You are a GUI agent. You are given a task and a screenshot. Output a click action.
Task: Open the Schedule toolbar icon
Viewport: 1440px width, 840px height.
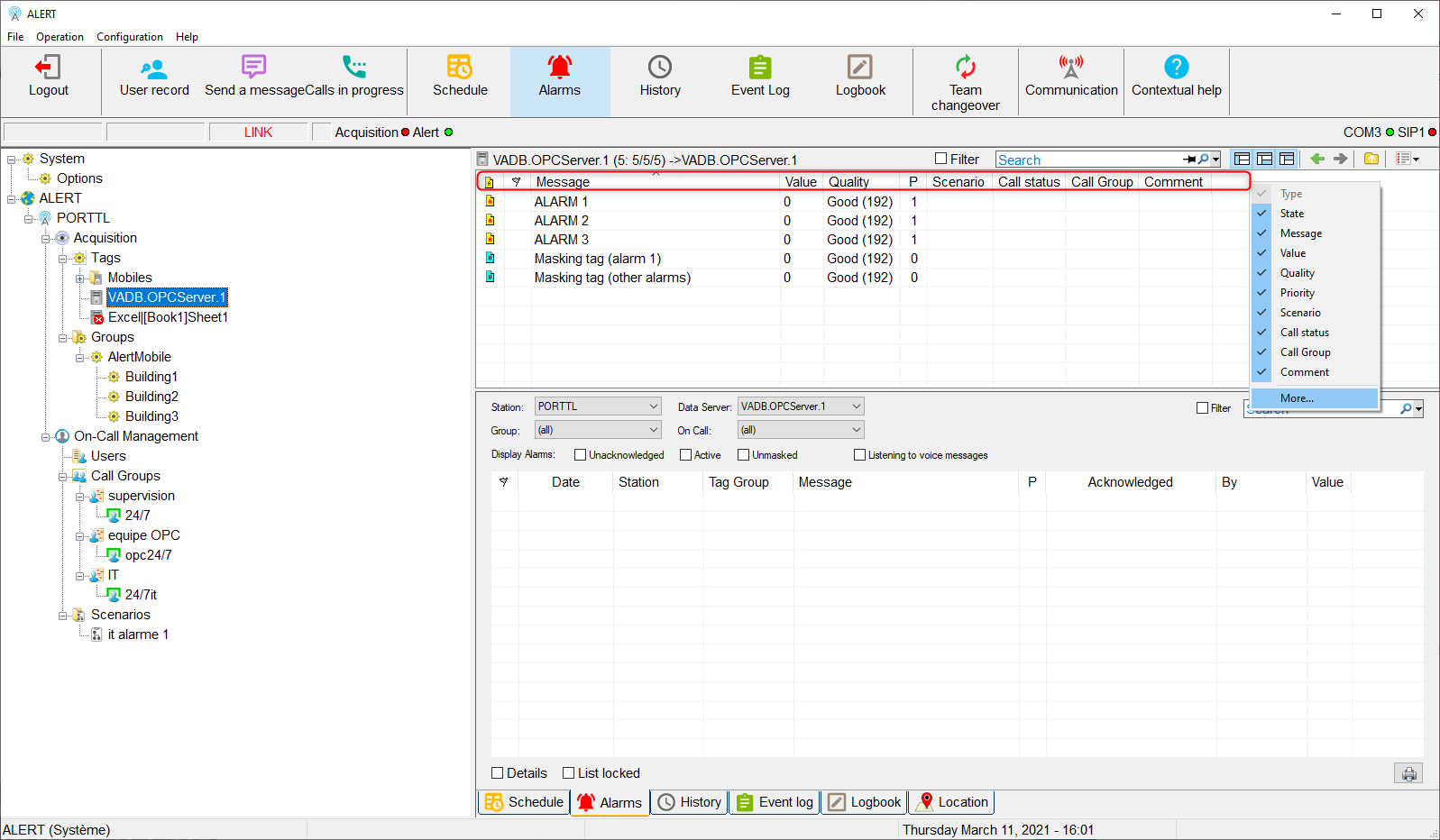coord(460,68)
